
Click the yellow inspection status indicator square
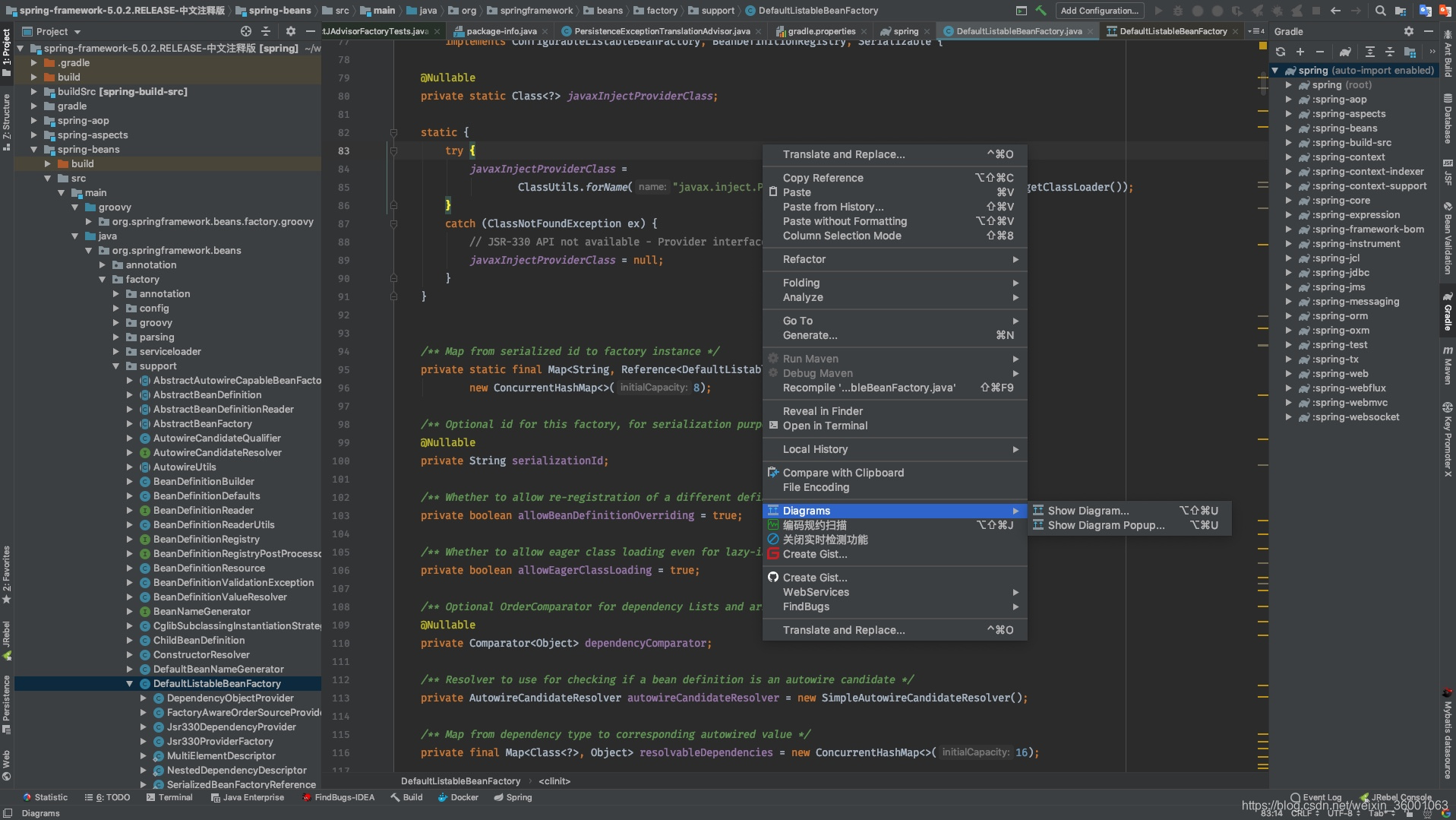(x=1263, y=46)
